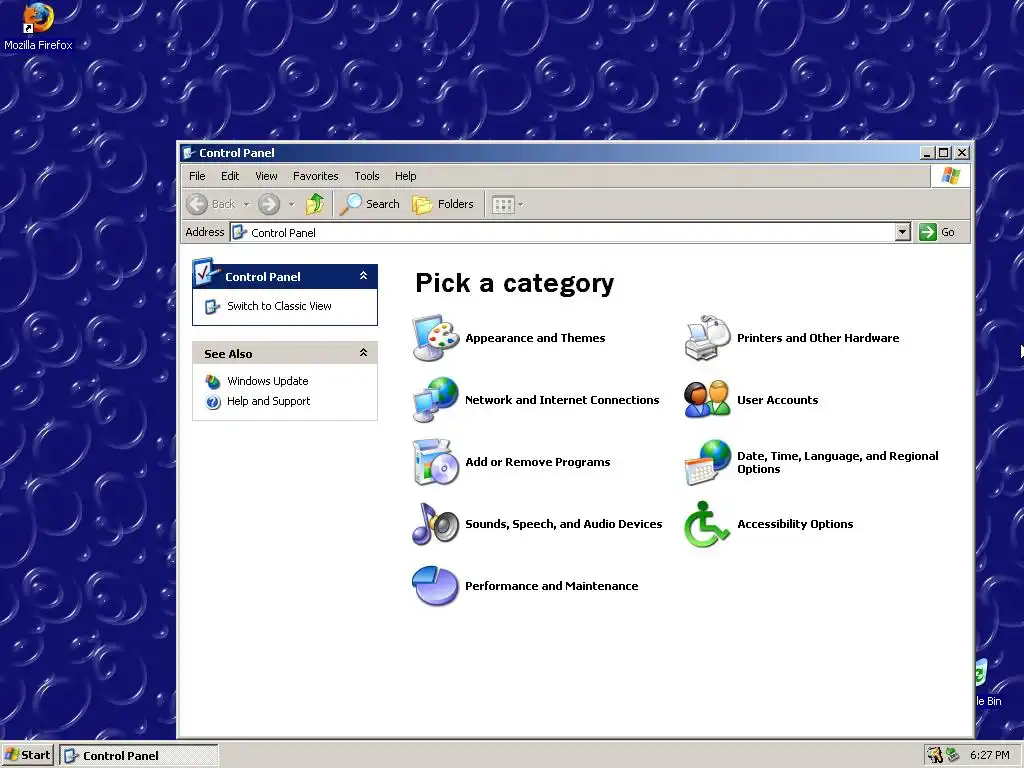Click the Help and Support question icon

(213, 402)
